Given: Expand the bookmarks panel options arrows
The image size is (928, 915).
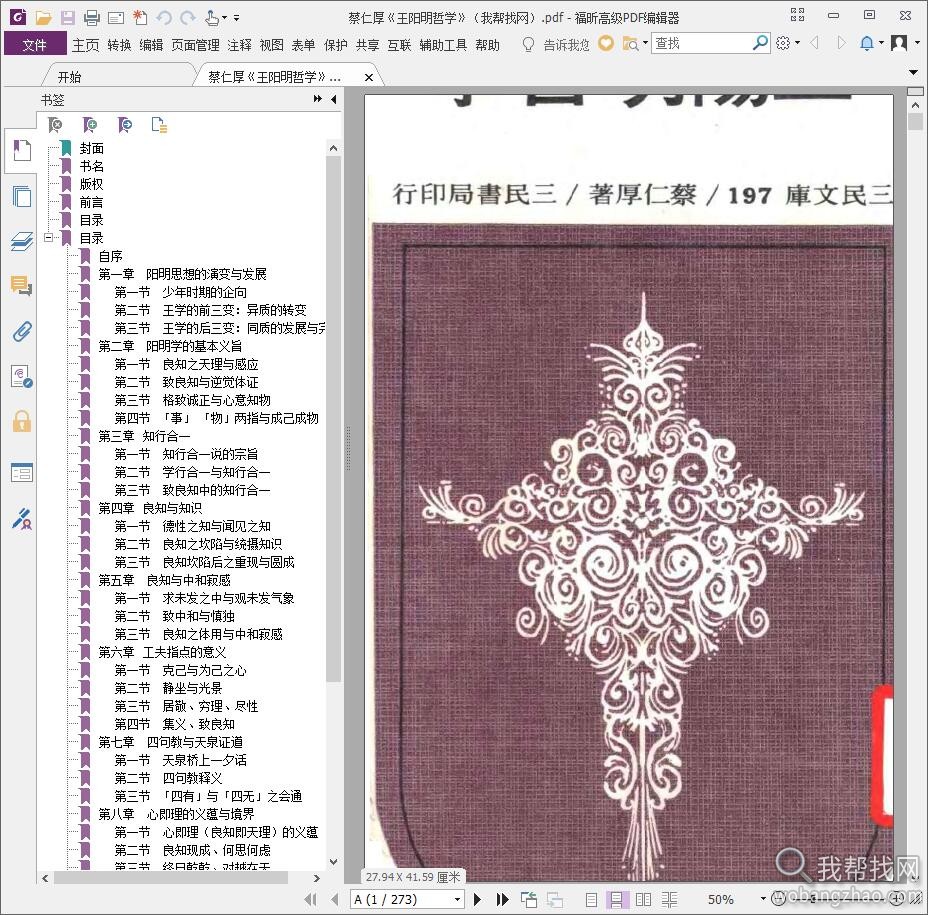Looking at the screenshot, I should point(317,99).
